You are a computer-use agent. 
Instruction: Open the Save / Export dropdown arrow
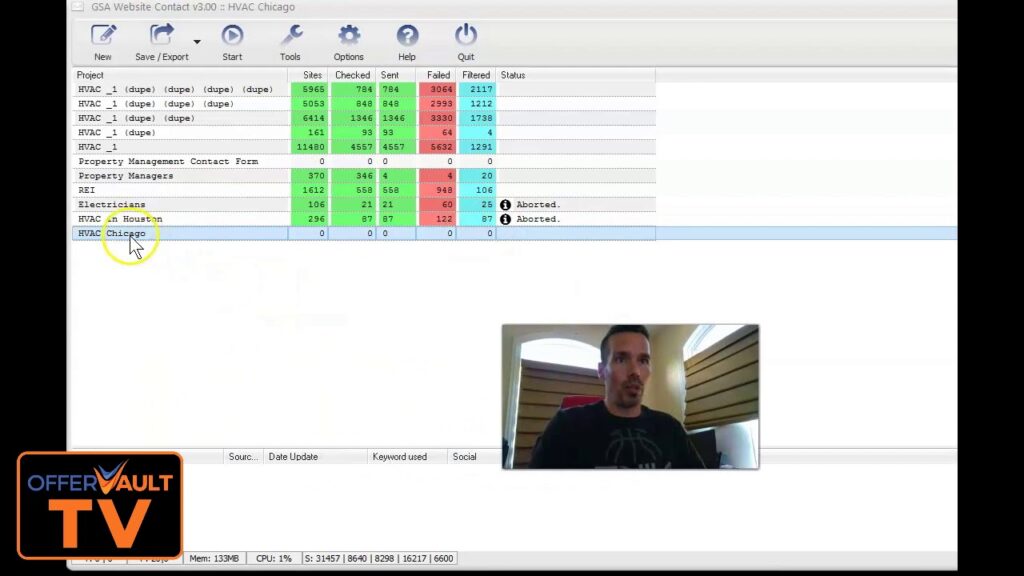click(x=197, y=42)
